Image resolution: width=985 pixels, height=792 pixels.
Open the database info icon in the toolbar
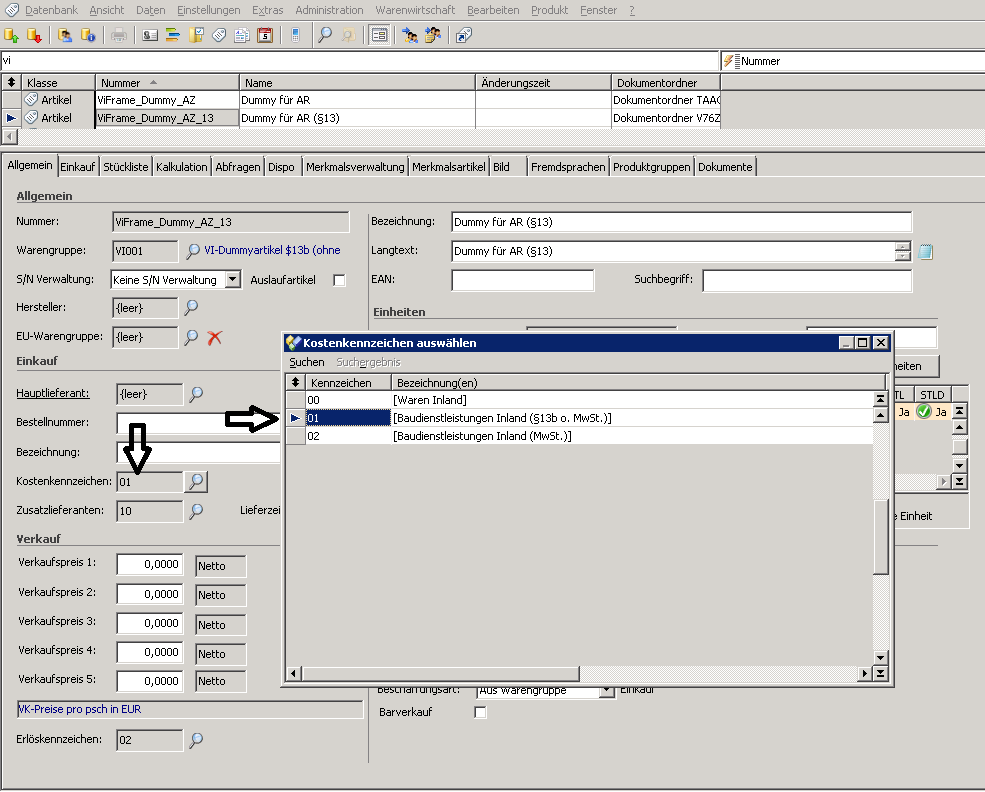tap(88, 35)
